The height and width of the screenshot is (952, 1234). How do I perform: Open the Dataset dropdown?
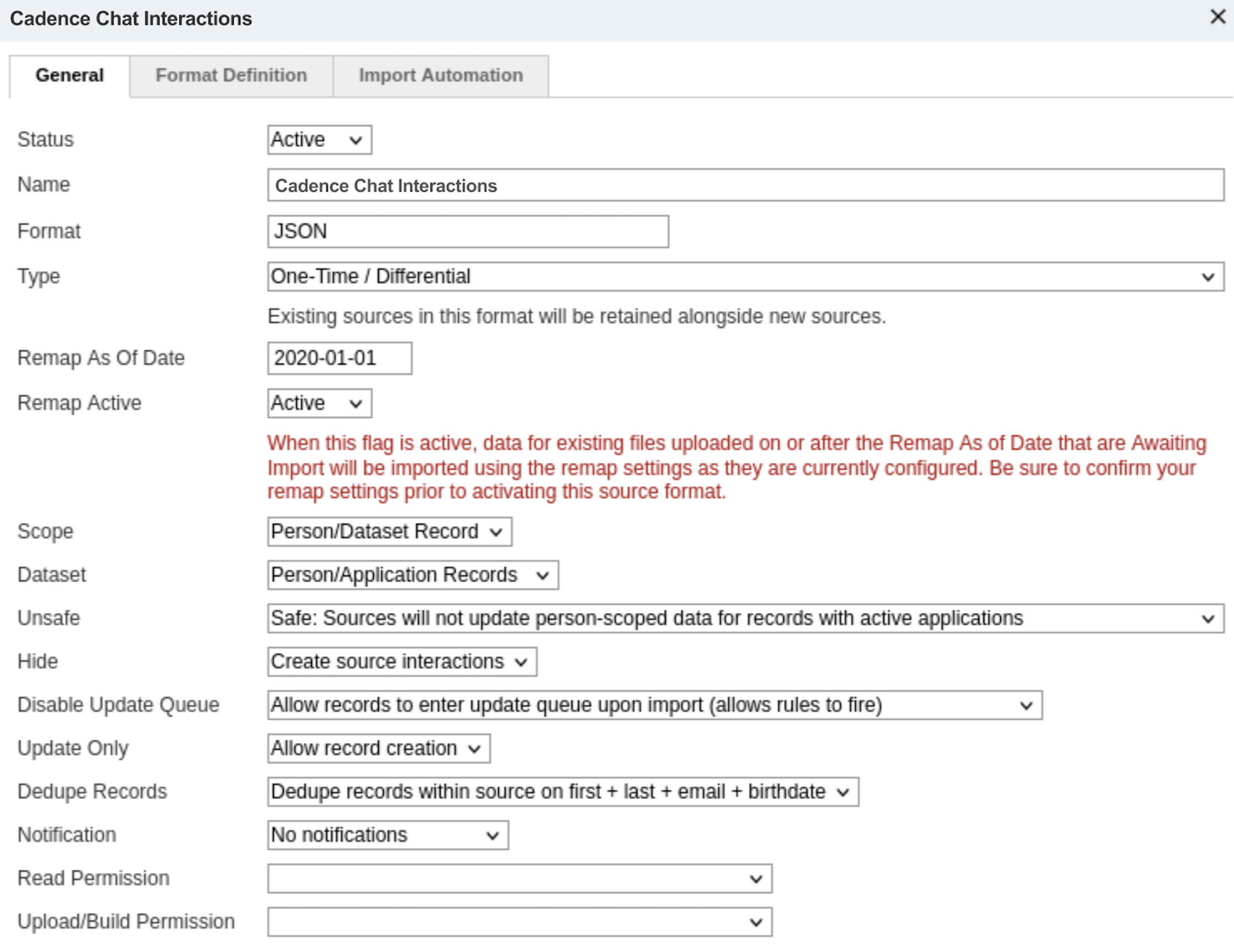coord(412,575)
